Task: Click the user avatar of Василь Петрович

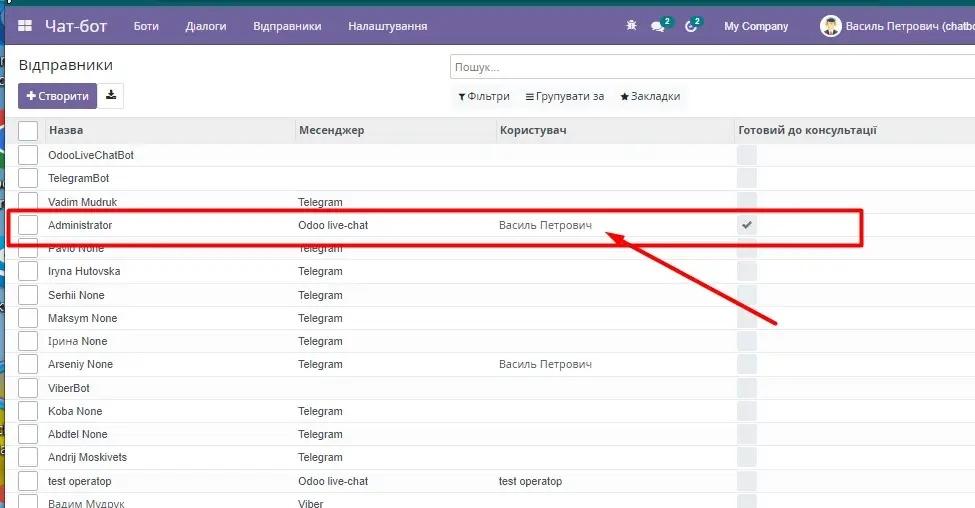Action: coord(830,26)
